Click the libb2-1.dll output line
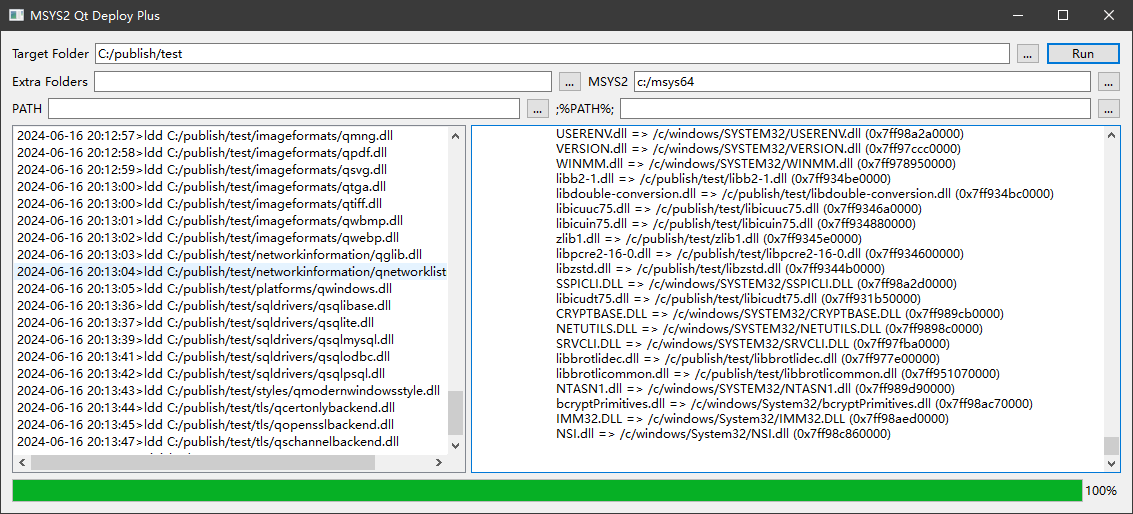 pyautogui.click(x=723, y=179)
